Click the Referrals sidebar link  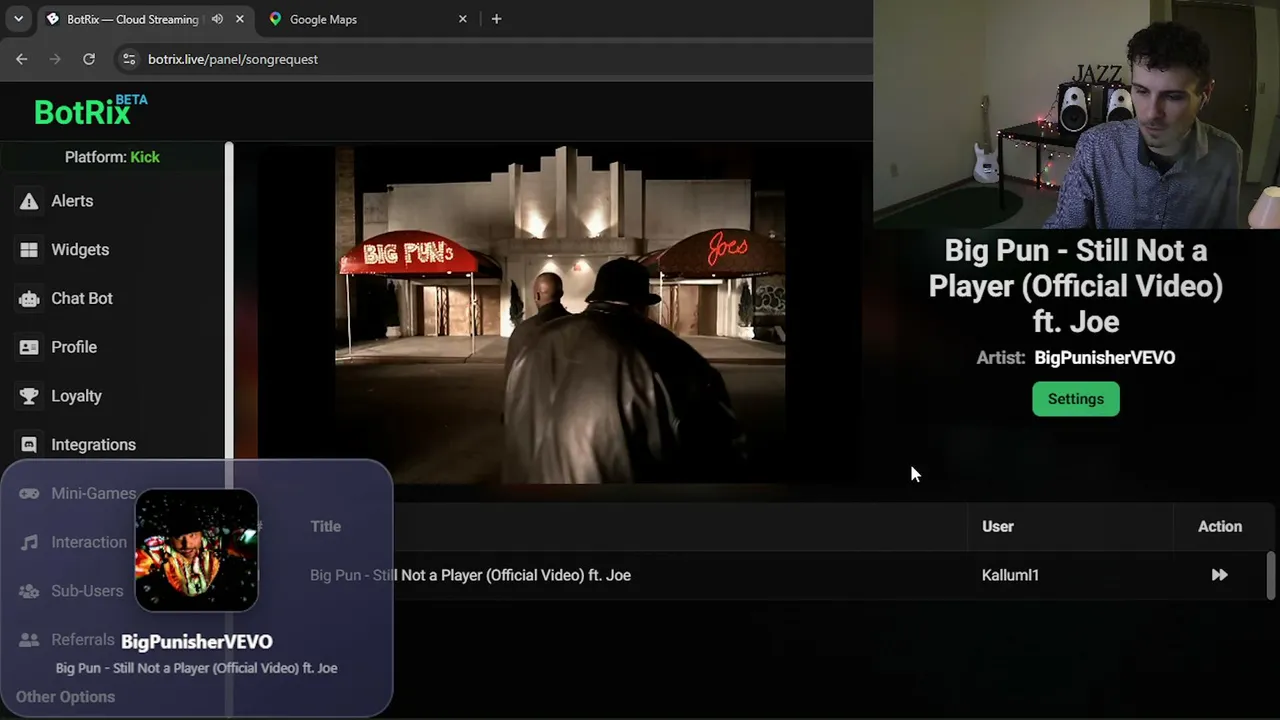[83, 640]
